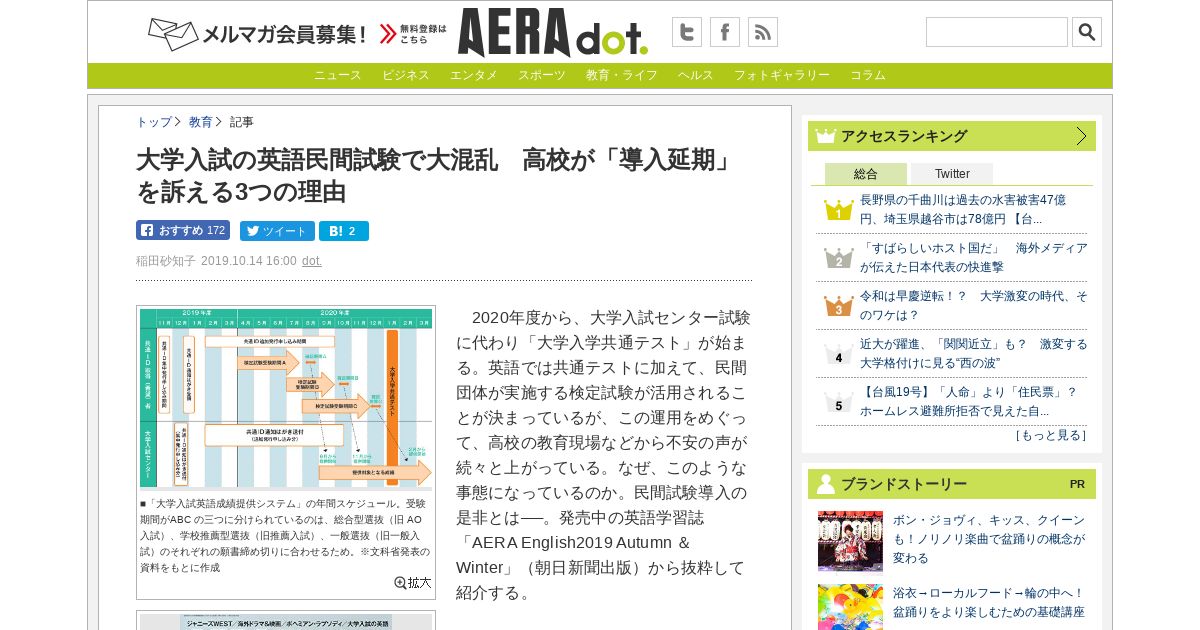Viewport: 1200px width, 630px height.
Task: Open the RSS feed icon in the header
Action: pyautogui.click(x=763, y=32)
